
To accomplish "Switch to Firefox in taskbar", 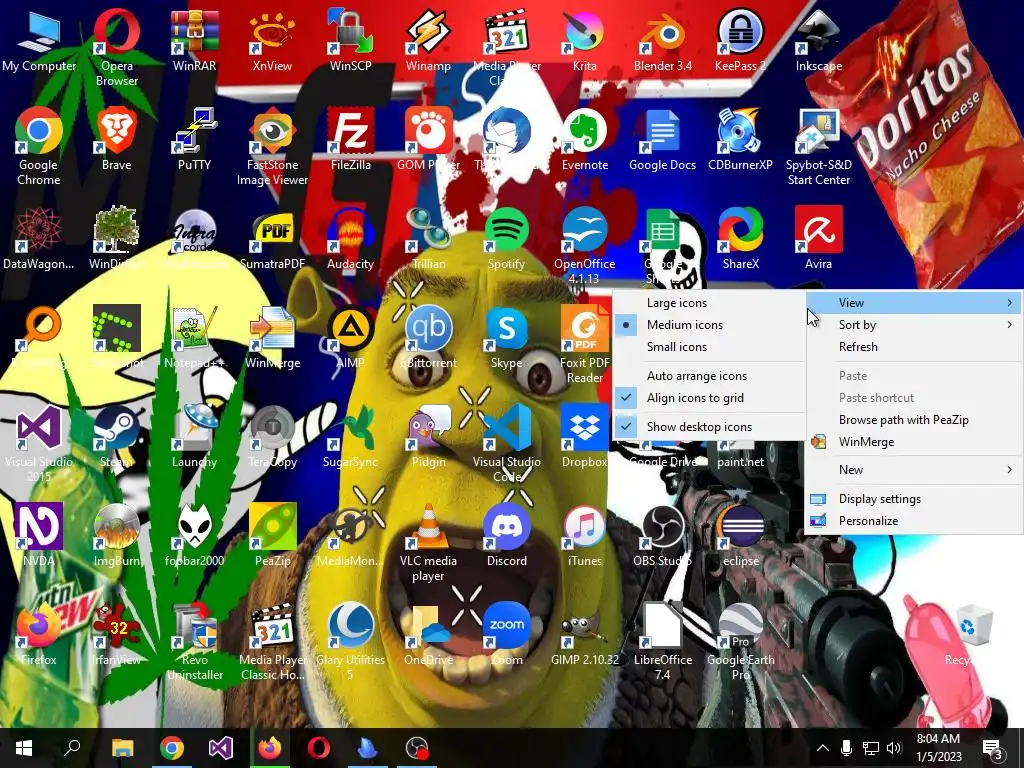I will [270, 748].
